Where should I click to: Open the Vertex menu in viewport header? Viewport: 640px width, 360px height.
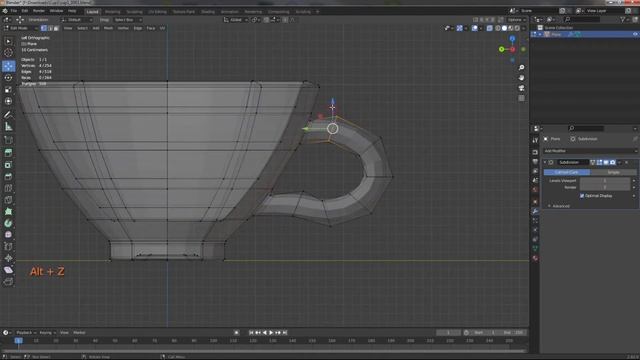pyautogui.click(x=123, y=28)
